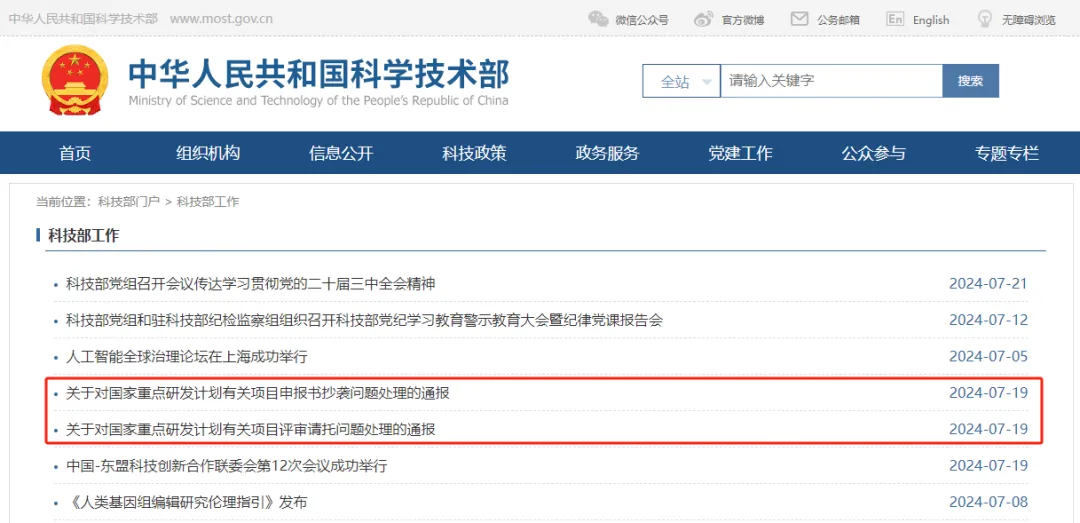
Task: Open the 专题专栏 navigation item
Action: [x=1006, y=153]
